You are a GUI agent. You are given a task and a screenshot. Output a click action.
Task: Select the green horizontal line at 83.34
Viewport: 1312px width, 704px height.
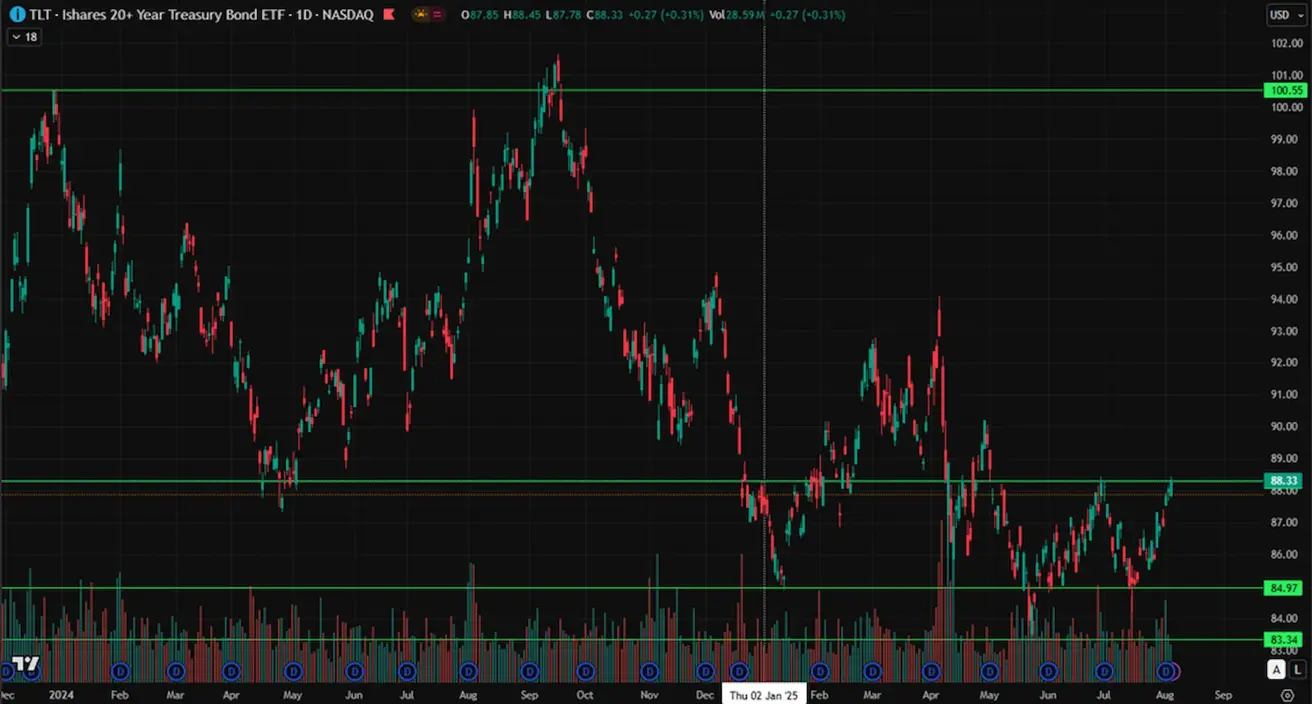click(x=630, y=640)
